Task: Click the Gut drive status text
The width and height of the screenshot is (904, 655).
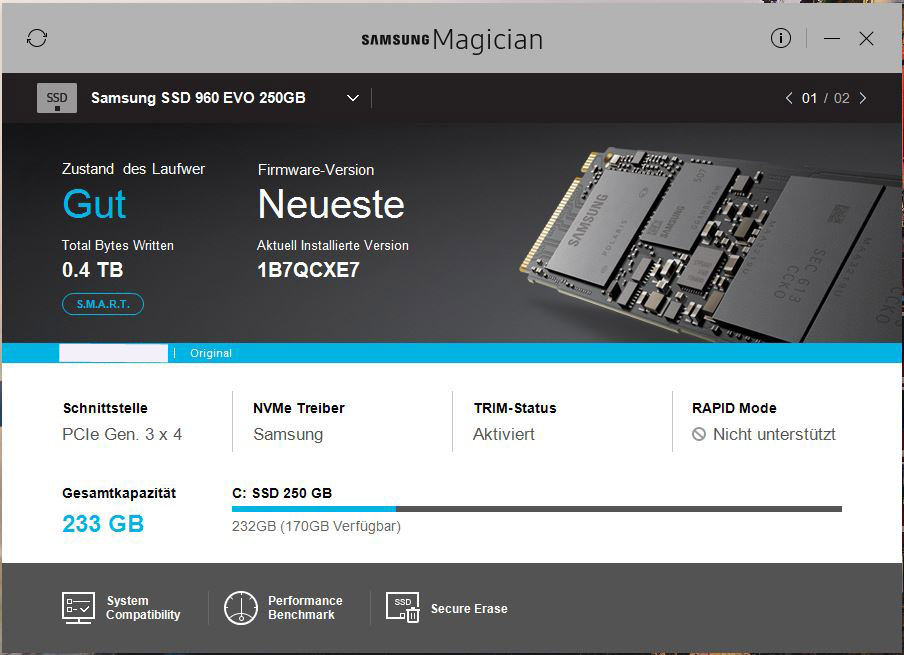Action: (94, 204)
